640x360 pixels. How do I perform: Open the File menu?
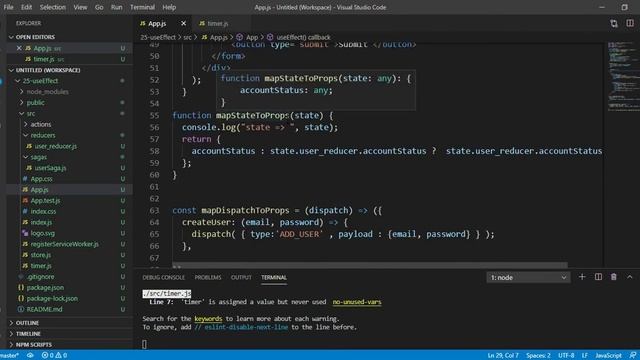8,7
